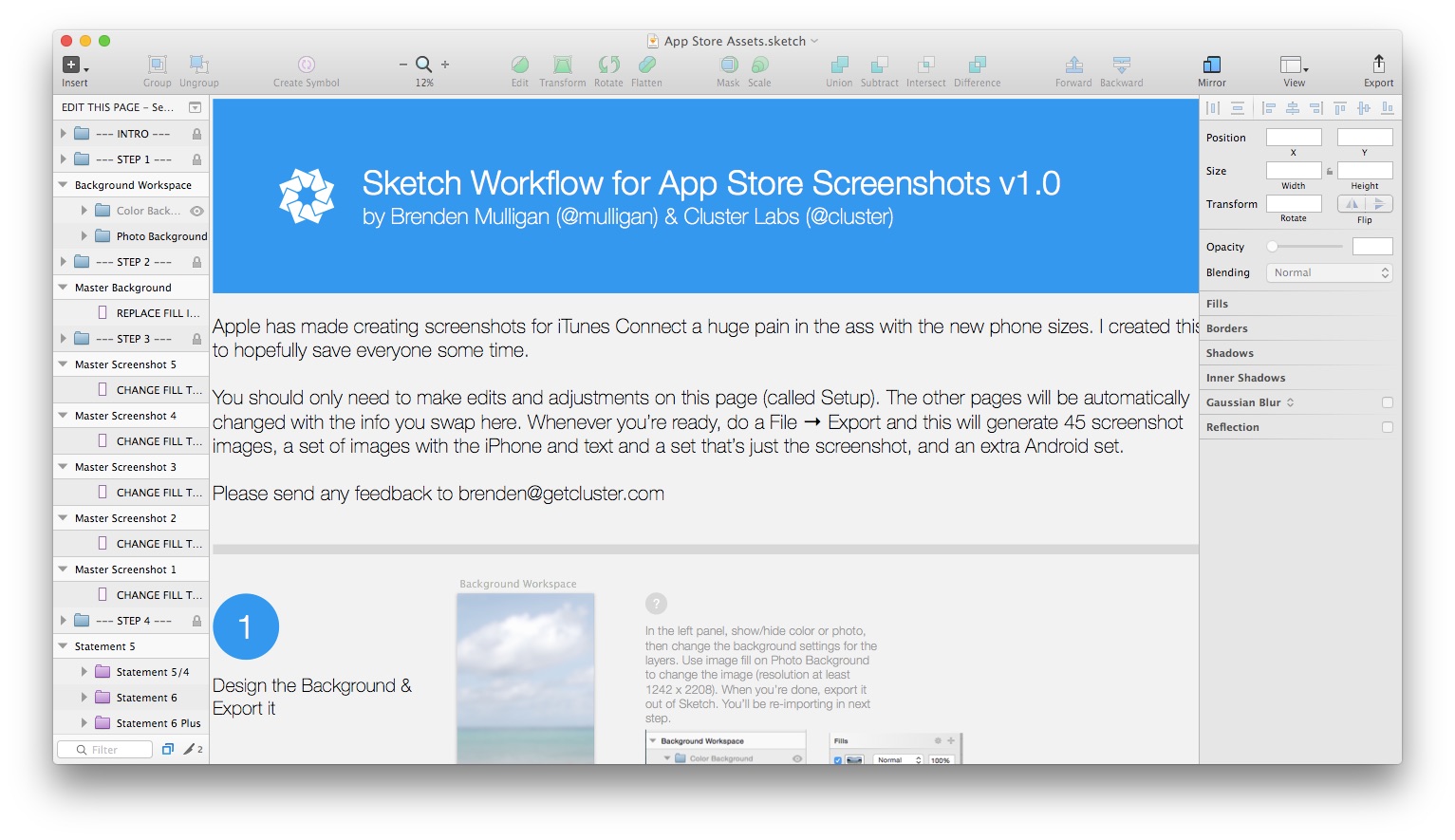Toggle the lock on STEP 4 layer

[196, 621]
